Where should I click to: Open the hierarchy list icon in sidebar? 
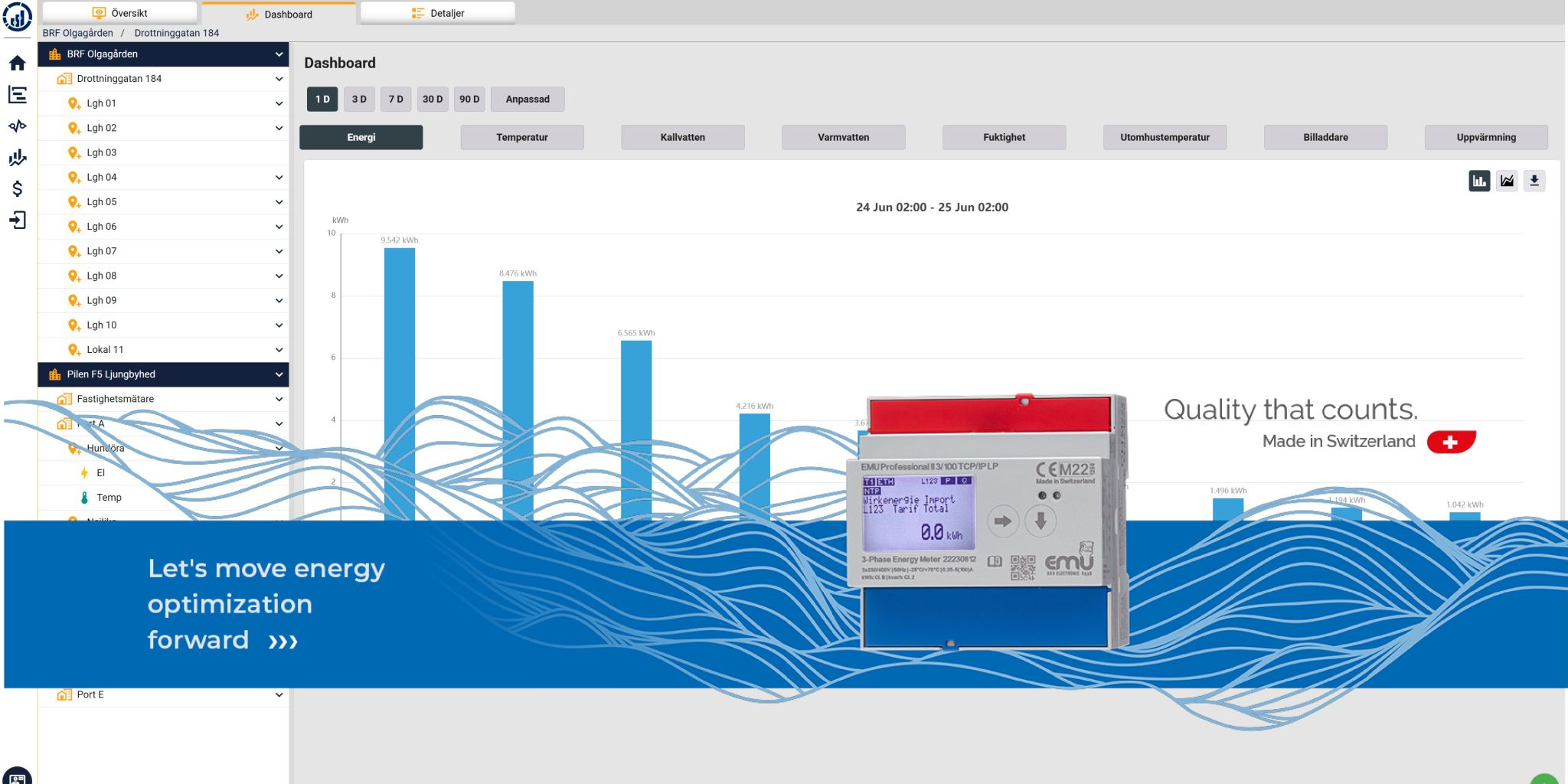[x=18, y=95]
